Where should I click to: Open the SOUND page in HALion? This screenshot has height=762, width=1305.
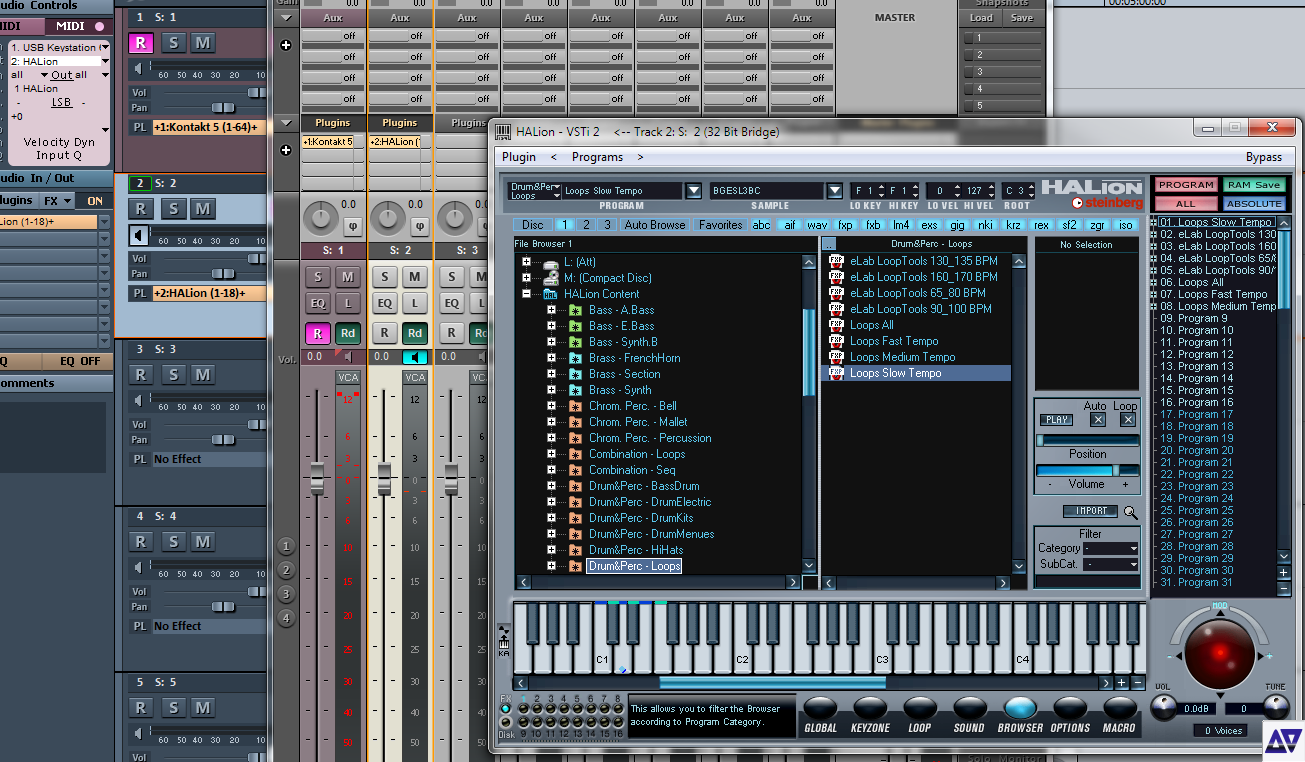pyautogui.click(x=969, y=709)
